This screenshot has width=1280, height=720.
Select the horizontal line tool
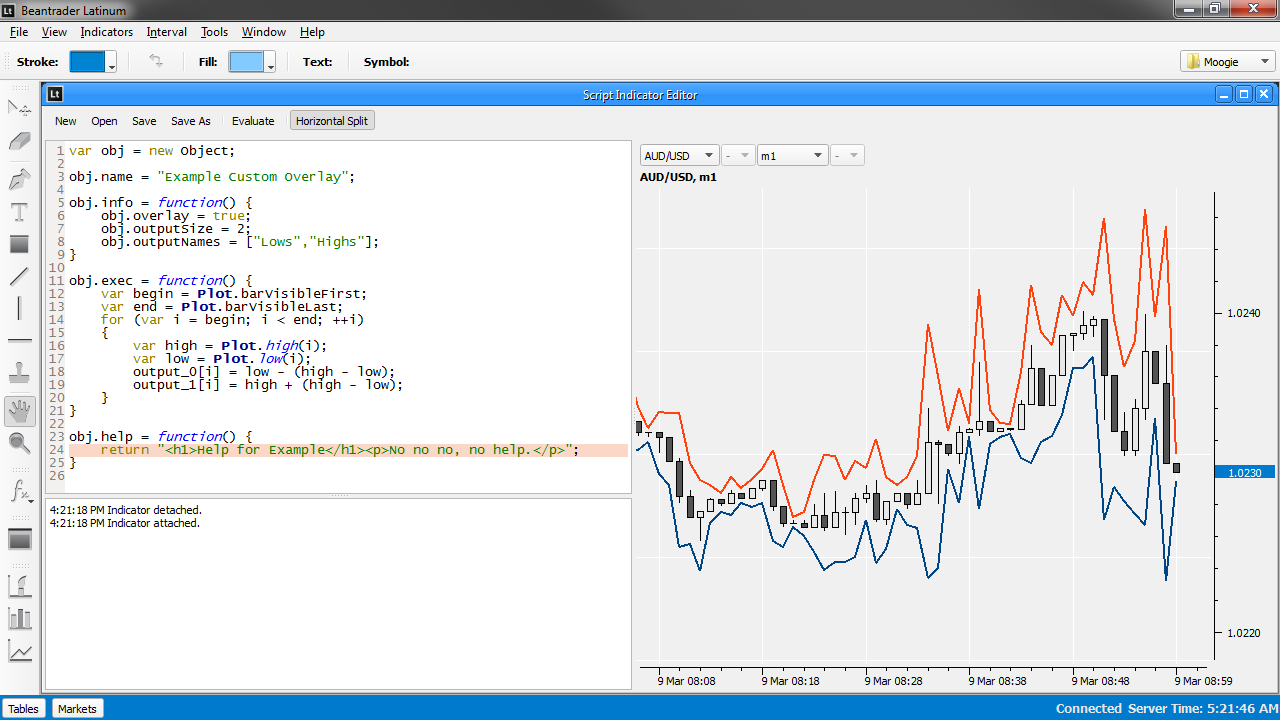[19, 341]
